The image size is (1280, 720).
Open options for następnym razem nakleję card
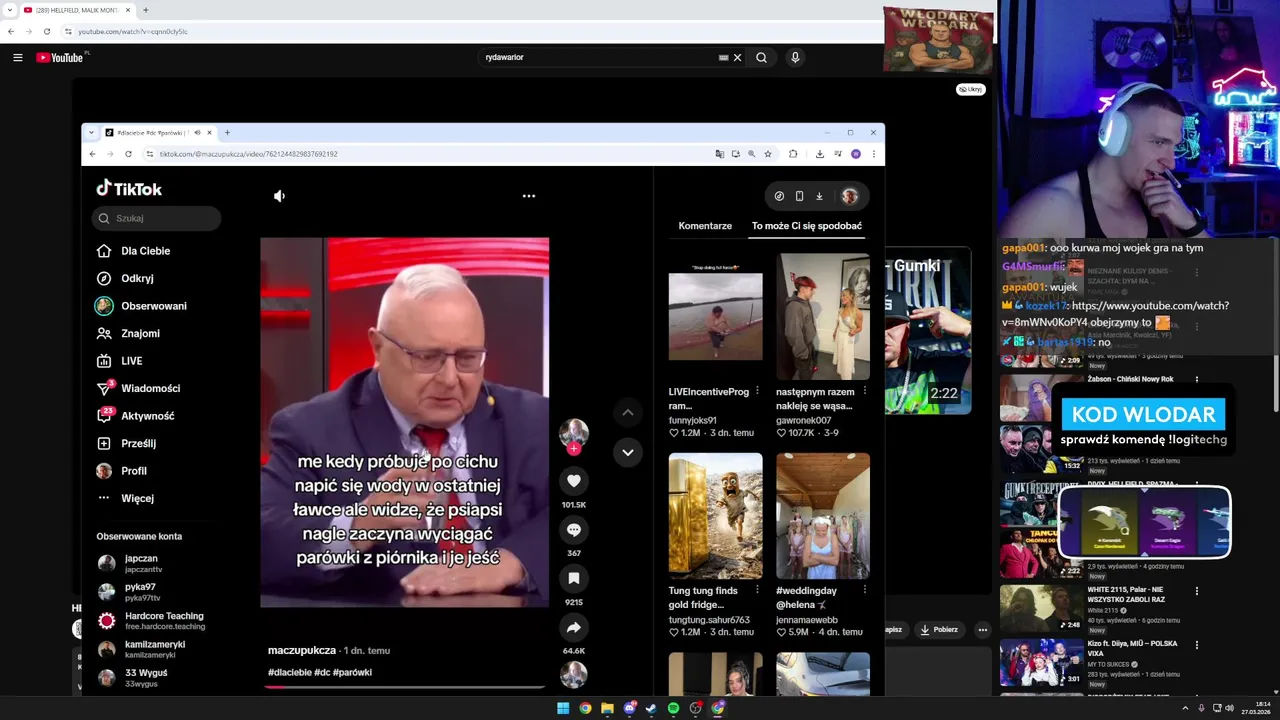(x=865, y=391)
